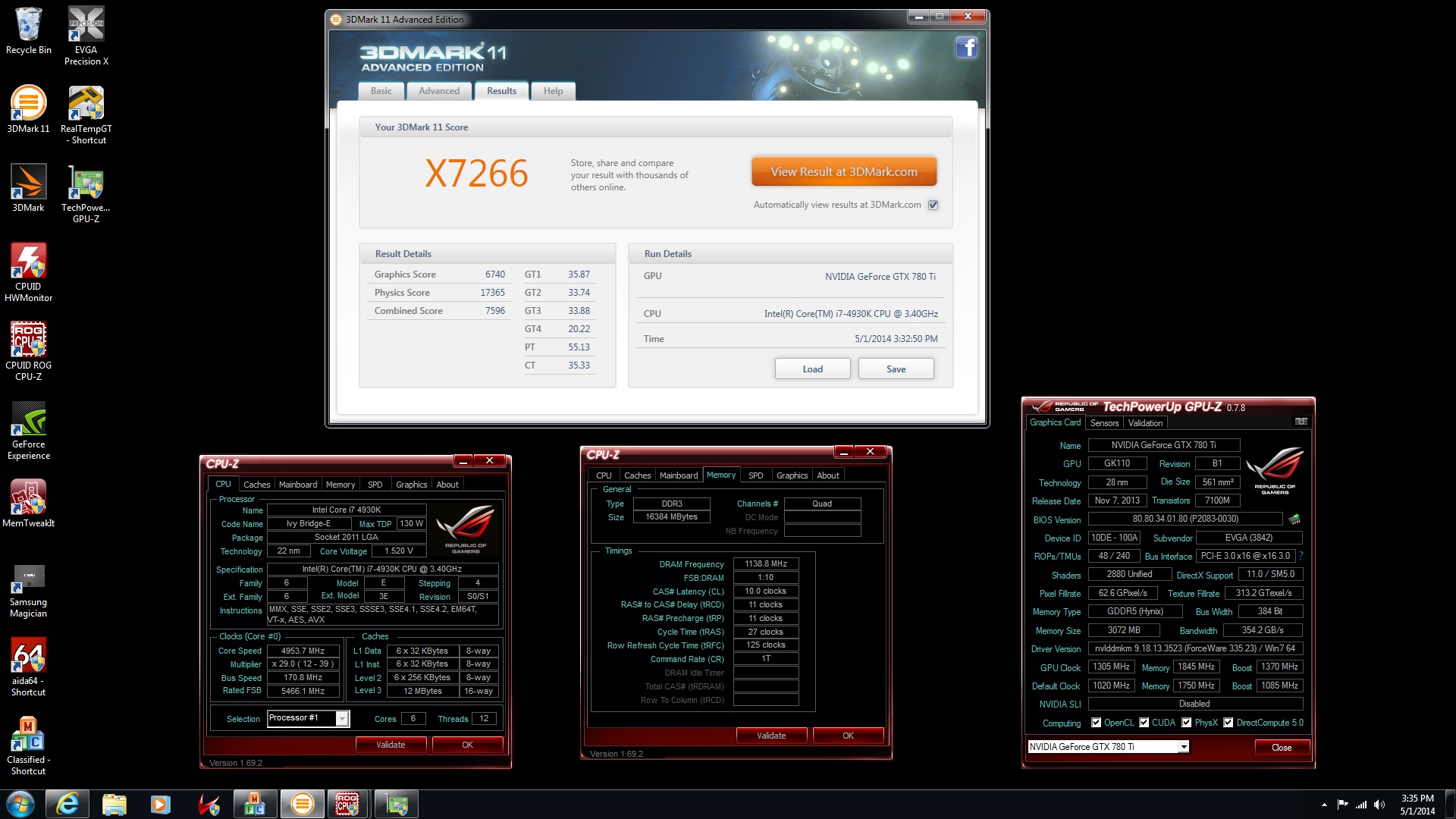Open 3DMark 11 desktop shortcut
Screen dimensions: 1456x819
click(x=28, y=109)
